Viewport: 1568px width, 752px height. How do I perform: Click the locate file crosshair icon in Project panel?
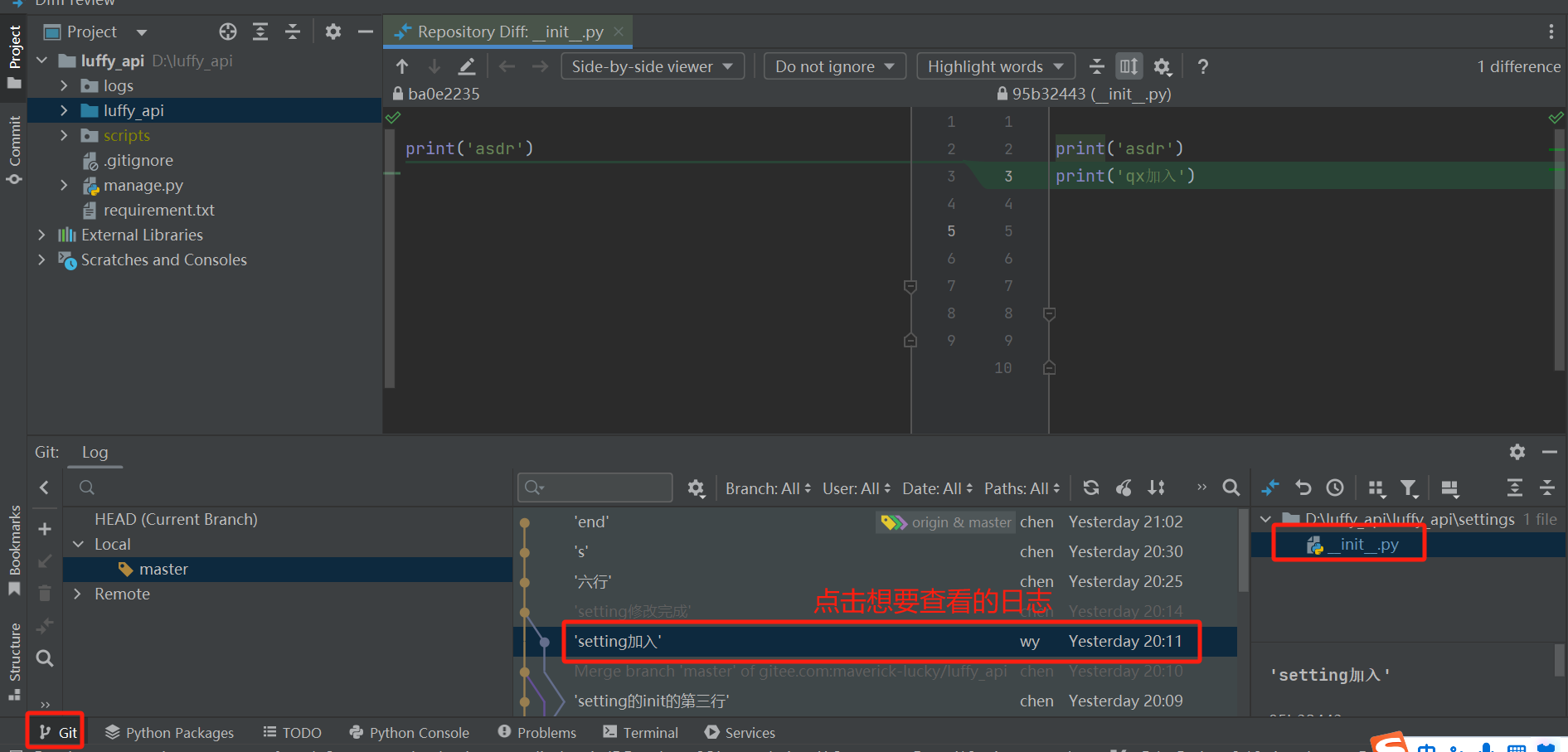(x=228, y=32)
